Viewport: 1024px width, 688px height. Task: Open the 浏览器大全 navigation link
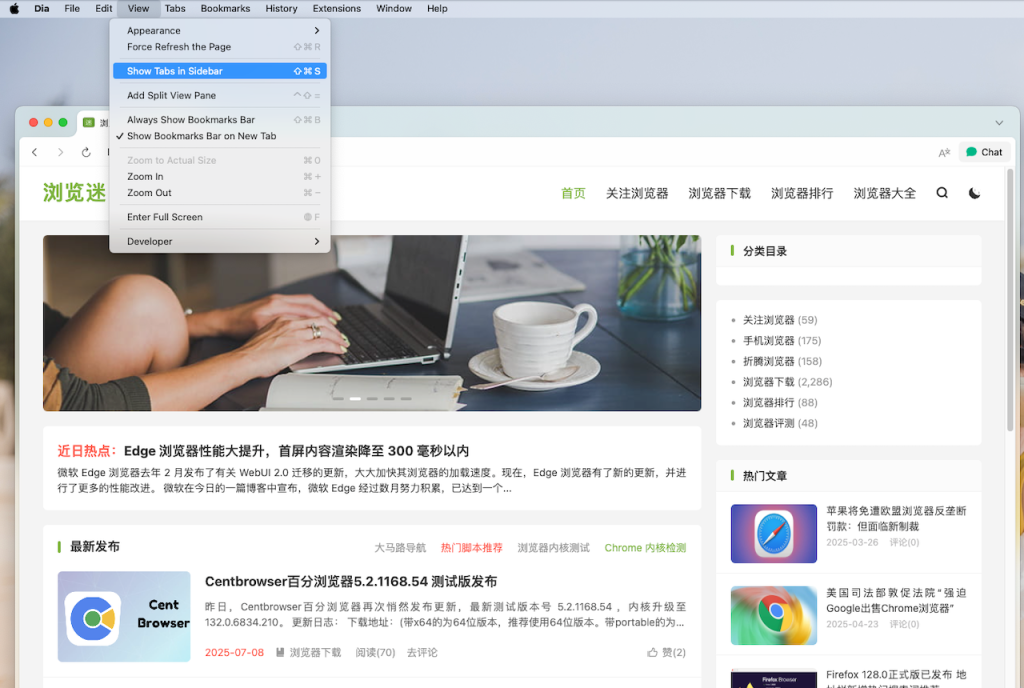(884, 193)
